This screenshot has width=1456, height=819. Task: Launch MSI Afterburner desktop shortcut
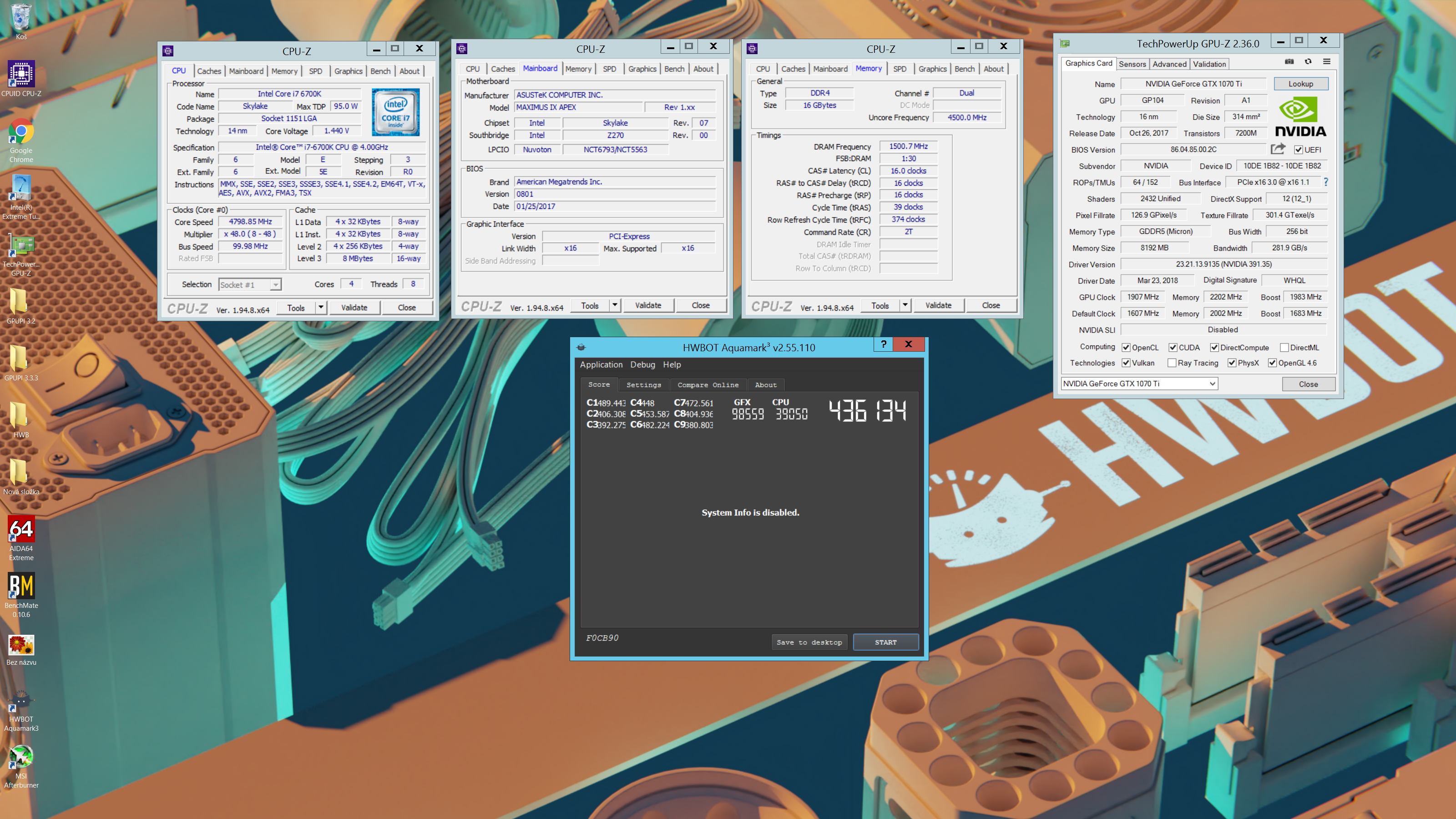pyautogui.click(x=21, y=767)
